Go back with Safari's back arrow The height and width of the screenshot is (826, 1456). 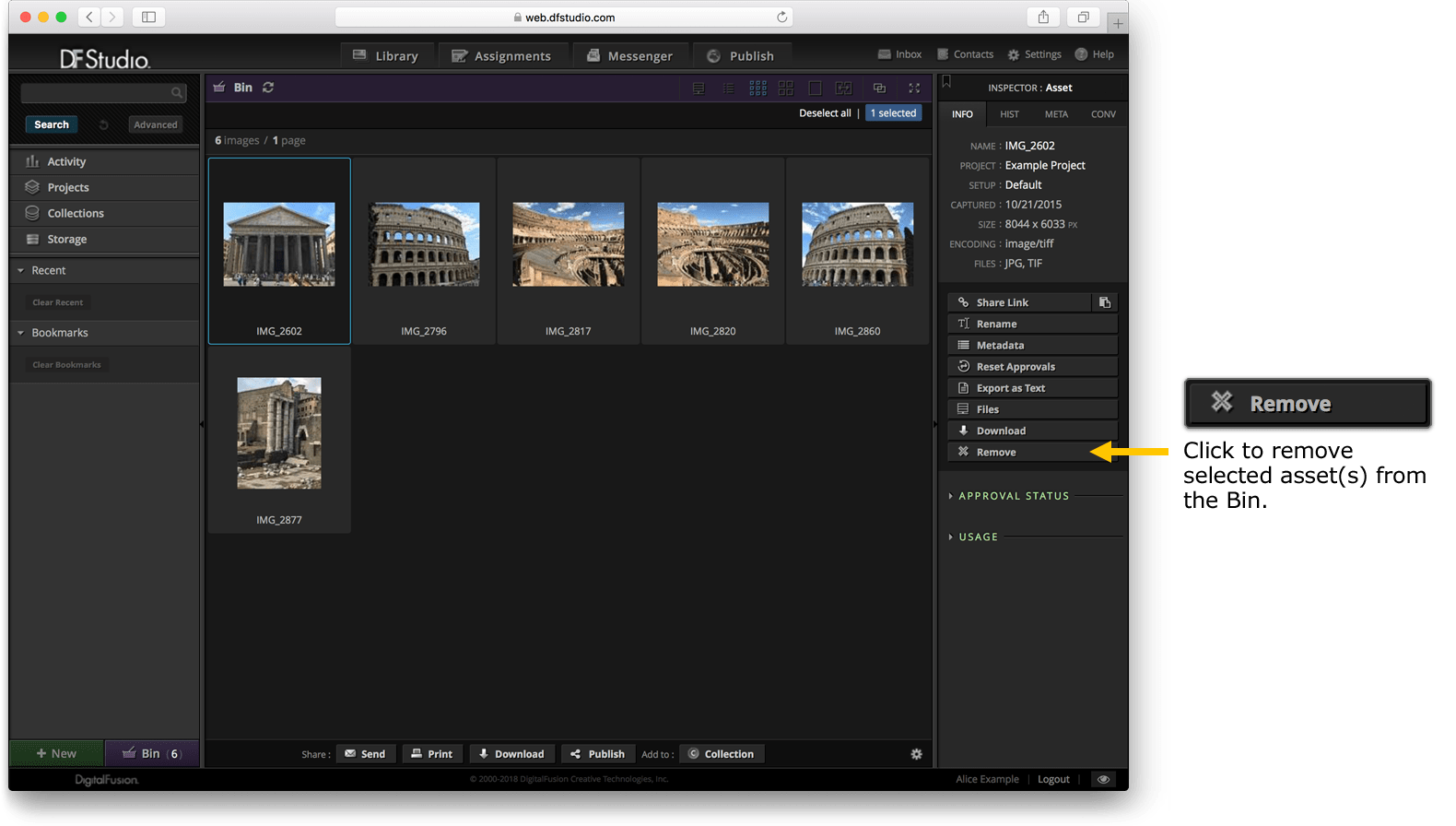89,17
